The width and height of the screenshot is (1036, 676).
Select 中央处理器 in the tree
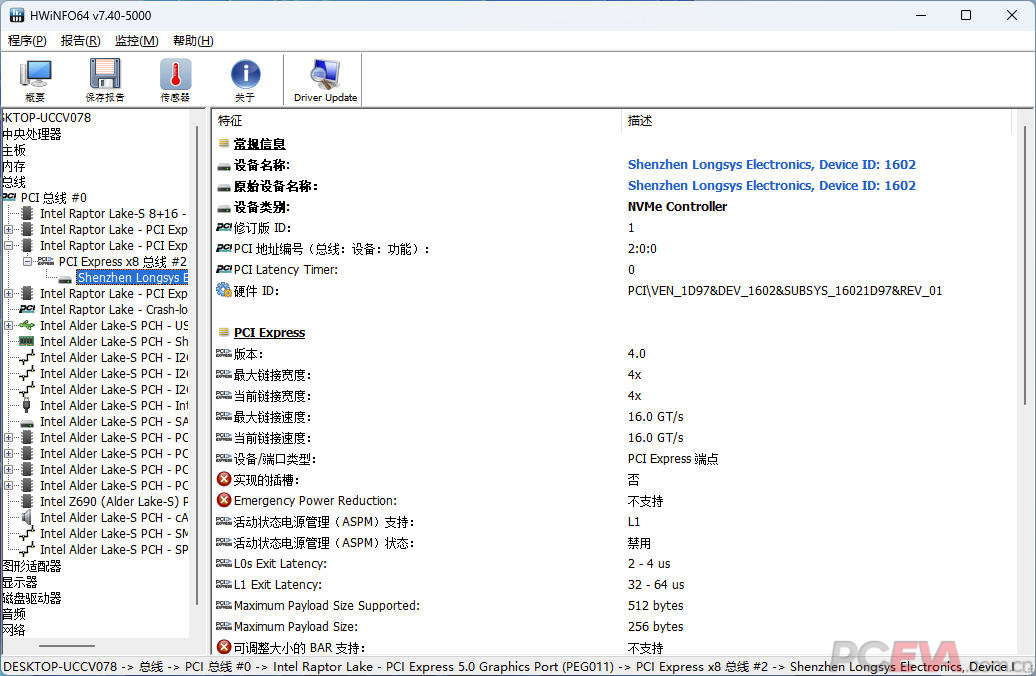tap(32, 134)
